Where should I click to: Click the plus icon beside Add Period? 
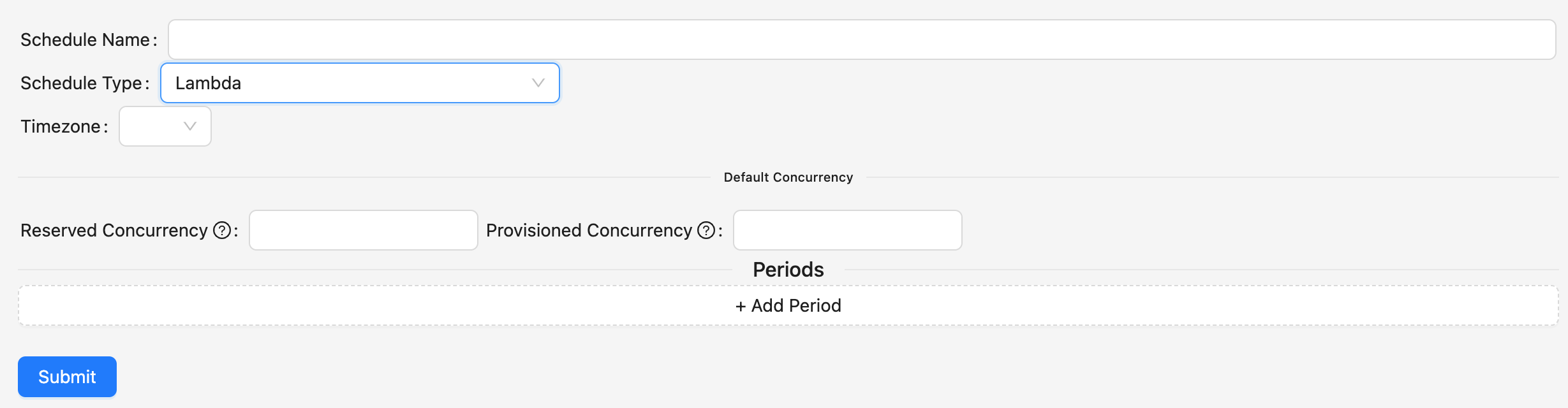click(x=741, y=307)
